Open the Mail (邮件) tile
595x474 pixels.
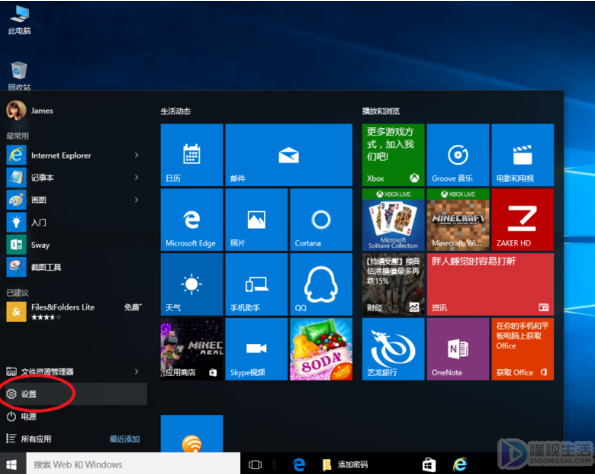tap(289, 155)
